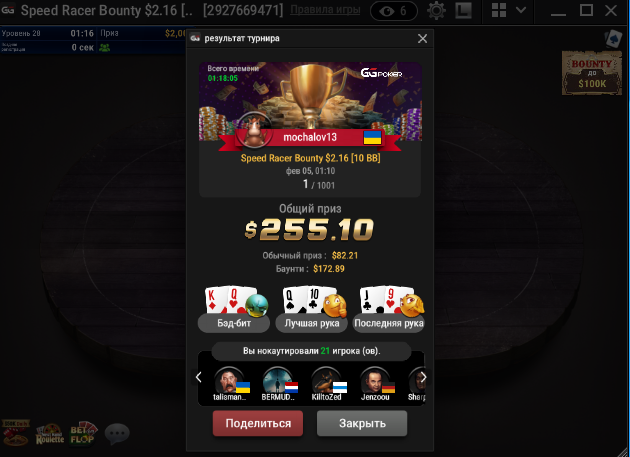The width and height of the screenshot is (630, 457).
Task: Open the settings gear icon
Action: 436,10
